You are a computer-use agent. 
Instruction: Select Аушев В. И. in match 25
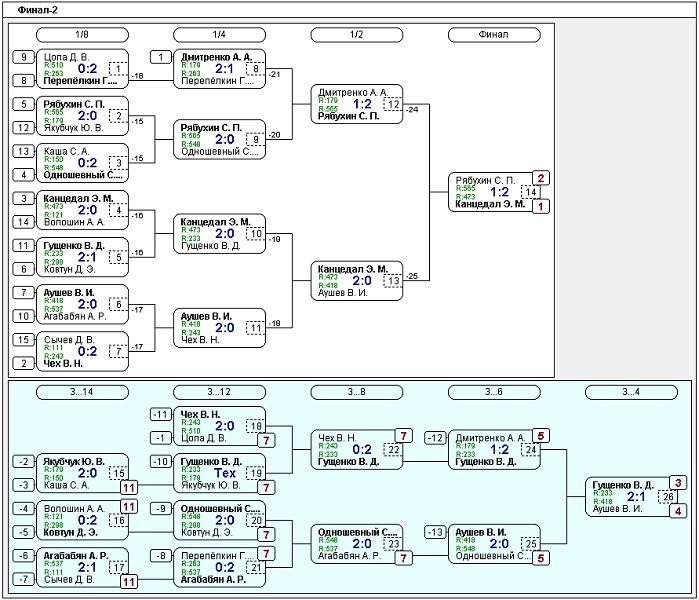[x=481, y=532]
